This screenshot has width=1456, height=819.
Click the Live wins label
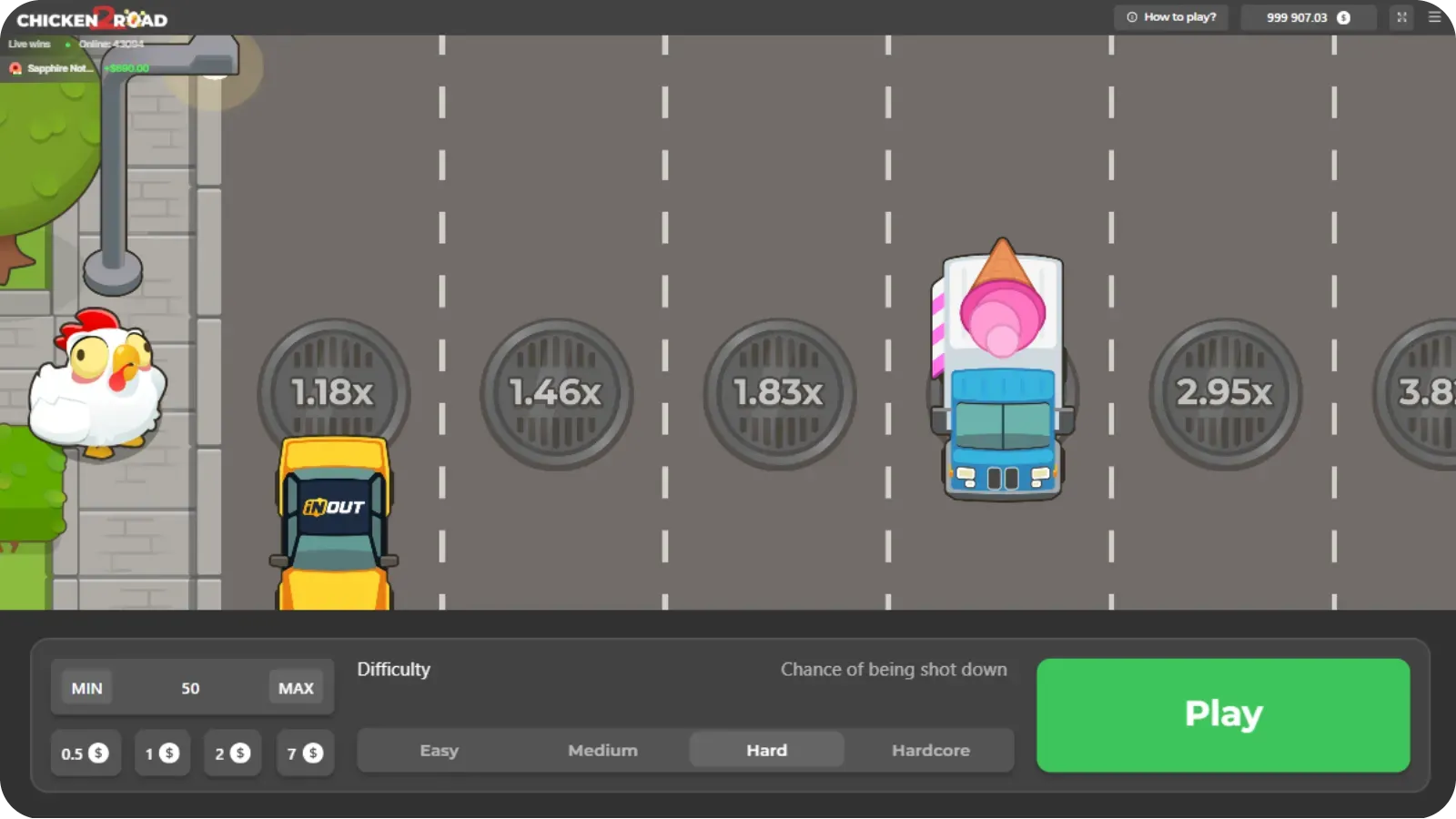pyautogui.click(x=29, y=44)
